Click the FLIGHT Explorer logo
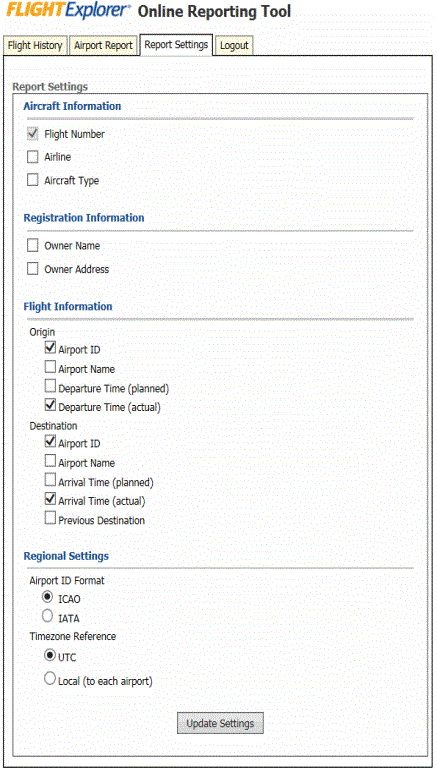Image resolution: width=437 pixels, height=772 pixels. 68,11
